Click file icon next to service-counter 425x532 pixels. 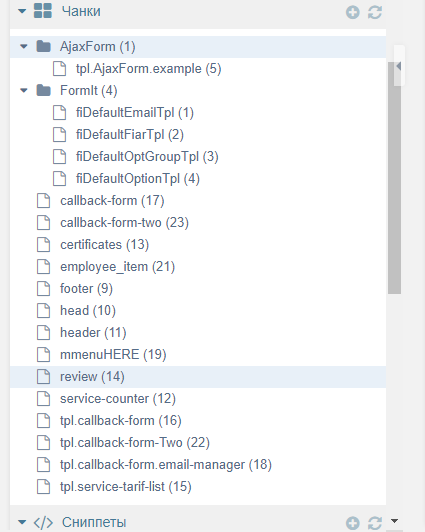[x=43, y=399]
